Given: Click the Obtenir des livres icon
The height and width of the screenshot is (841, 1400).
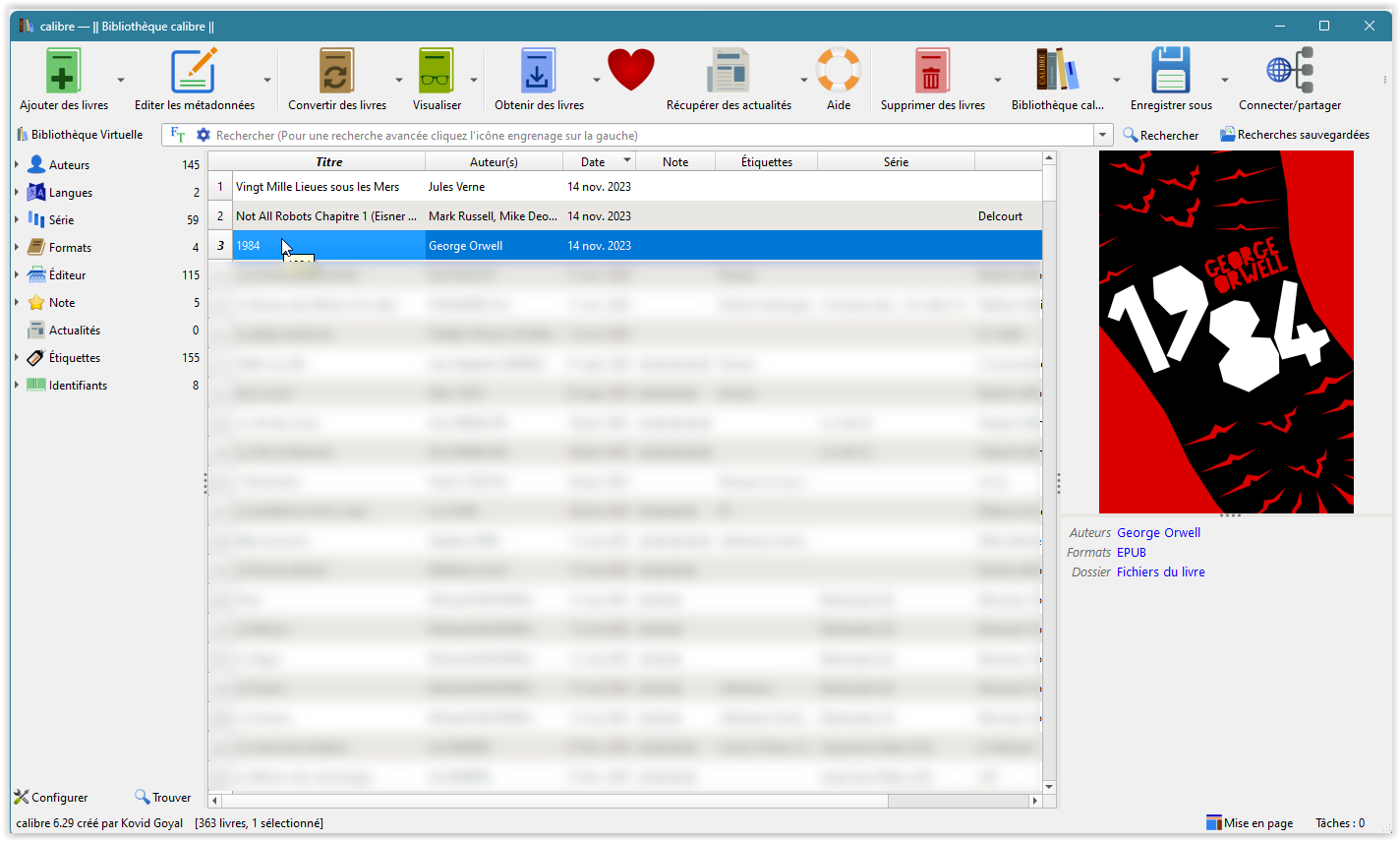Looking at the screenshot, I should pos(538,72).
